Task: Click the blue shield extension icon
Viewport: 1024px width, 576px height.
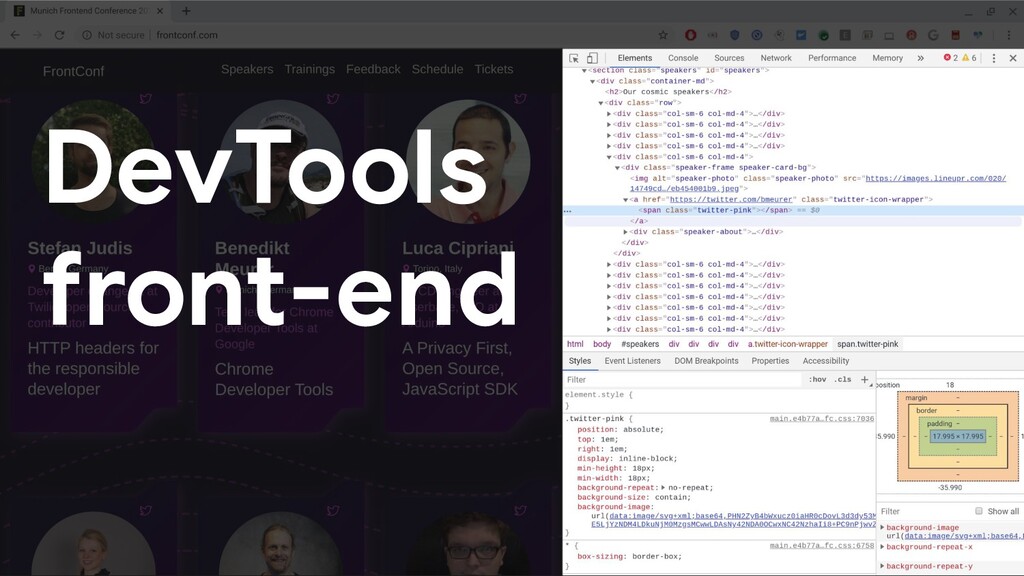Action: tap(735, 35)
